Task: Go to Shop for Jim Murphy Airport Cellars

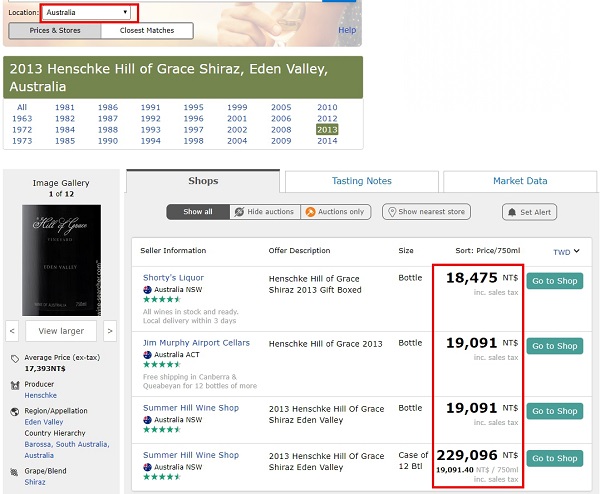Action: [555, 346]
